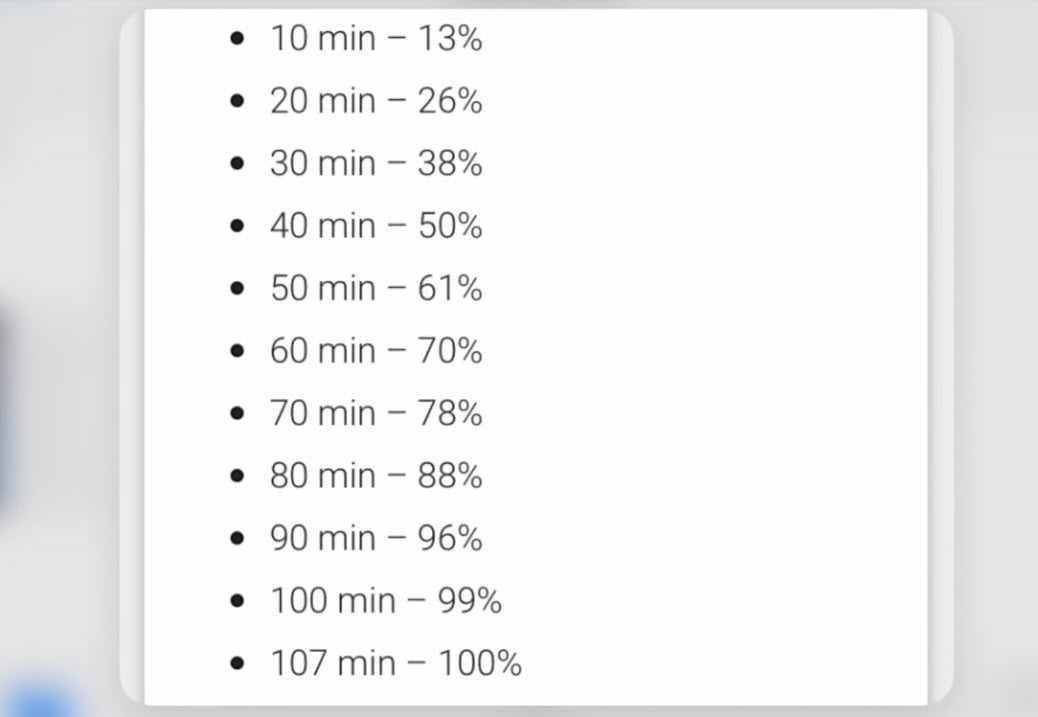
Task: Select the "40 min – 50%" entry
Action: pos(376,227)
